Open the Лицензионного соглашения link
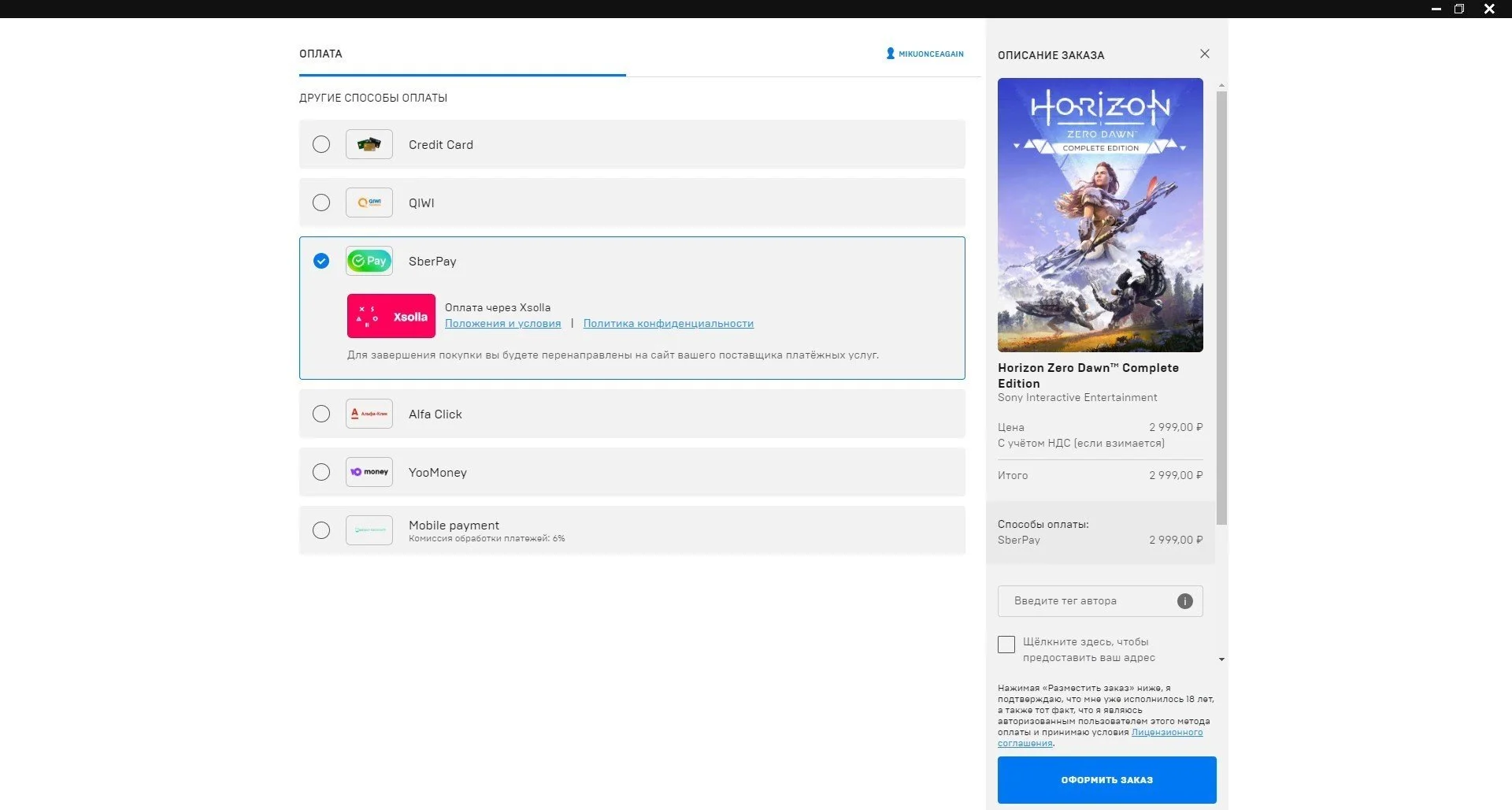 pos(1100,738)
